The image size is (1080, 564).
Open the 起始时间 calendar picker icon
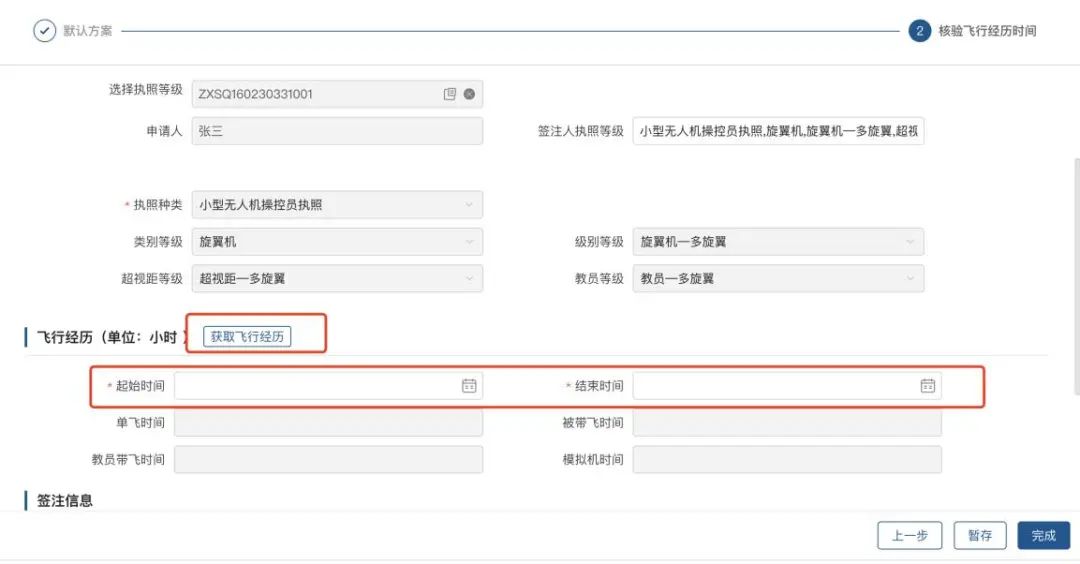pos(469,386)
